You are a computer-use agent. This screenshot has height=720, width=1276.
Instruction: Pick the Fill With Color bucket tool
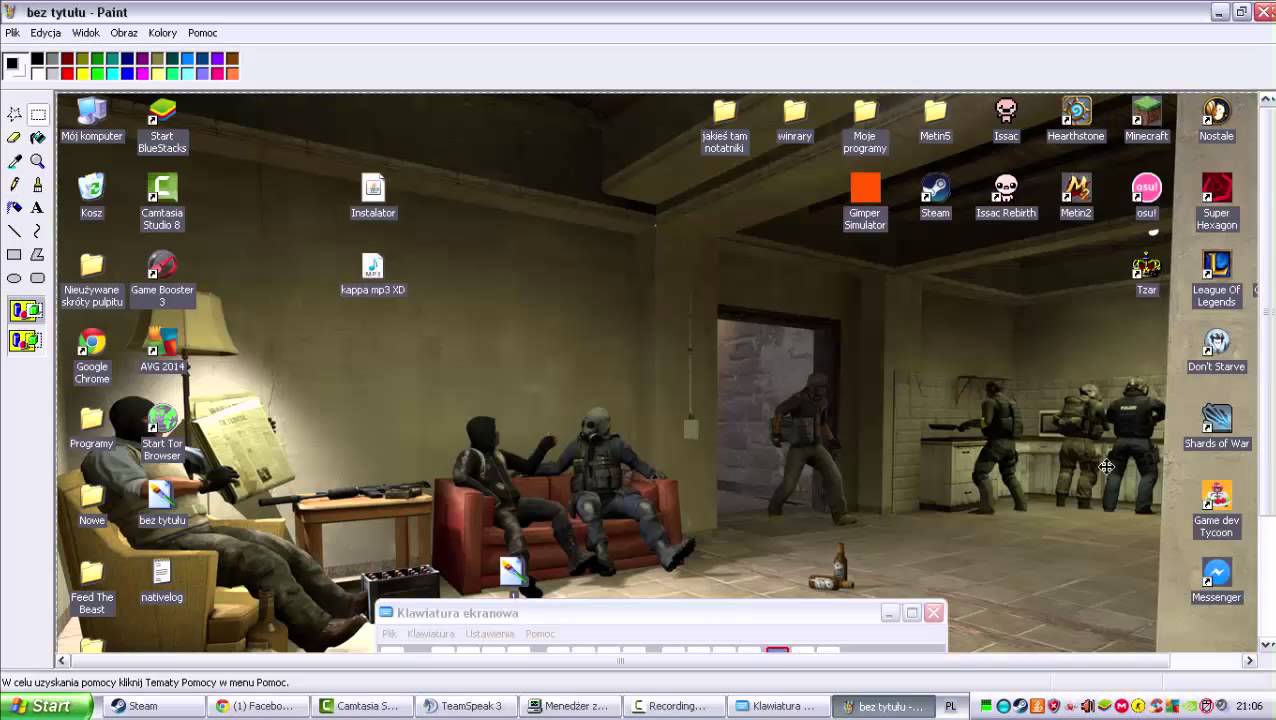point(38,138)
